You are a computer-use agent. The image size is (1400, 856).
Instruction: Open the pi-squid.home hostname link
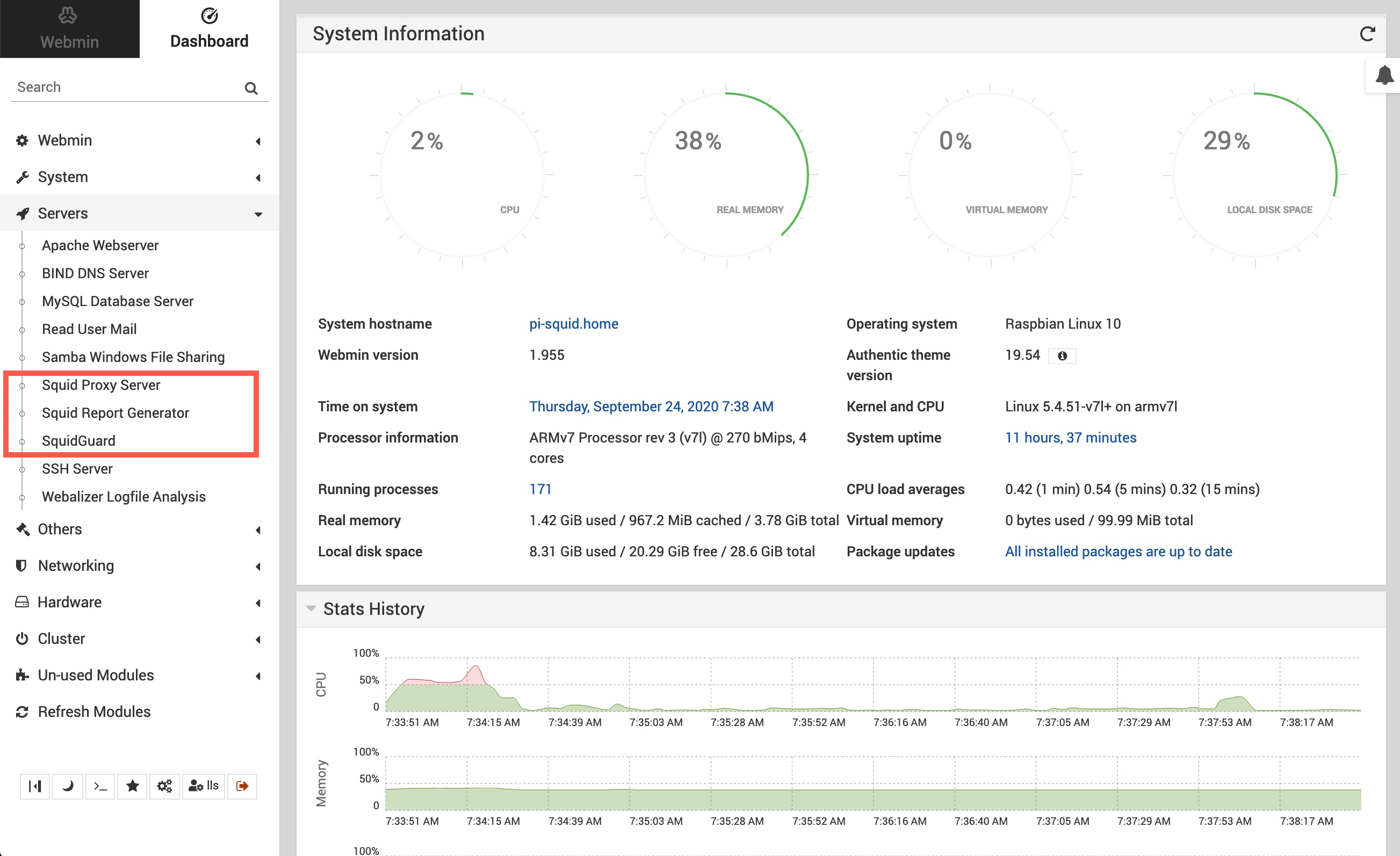pos(573,324)
